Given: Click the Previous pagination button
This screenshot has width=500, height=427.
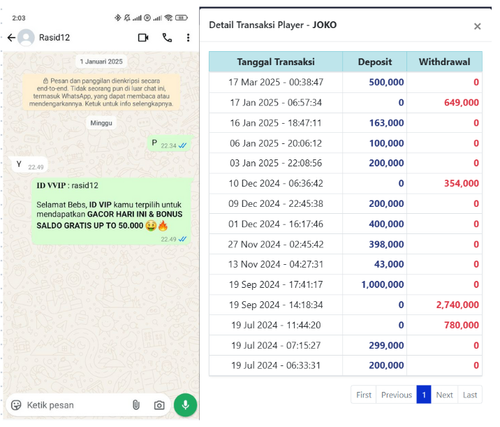Looking at the screenshot, I should click(396, 395).
